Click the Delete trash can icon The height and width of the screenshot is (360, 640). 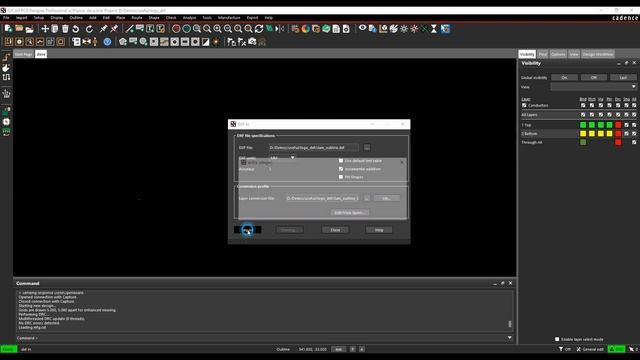coord(65,29)
